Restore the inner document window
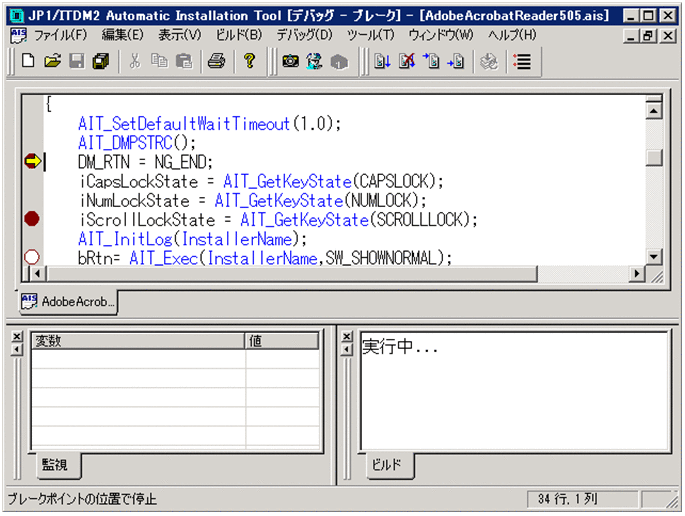Image resolution: width=685 pixels, height=516 pixels. click(648, 35)
